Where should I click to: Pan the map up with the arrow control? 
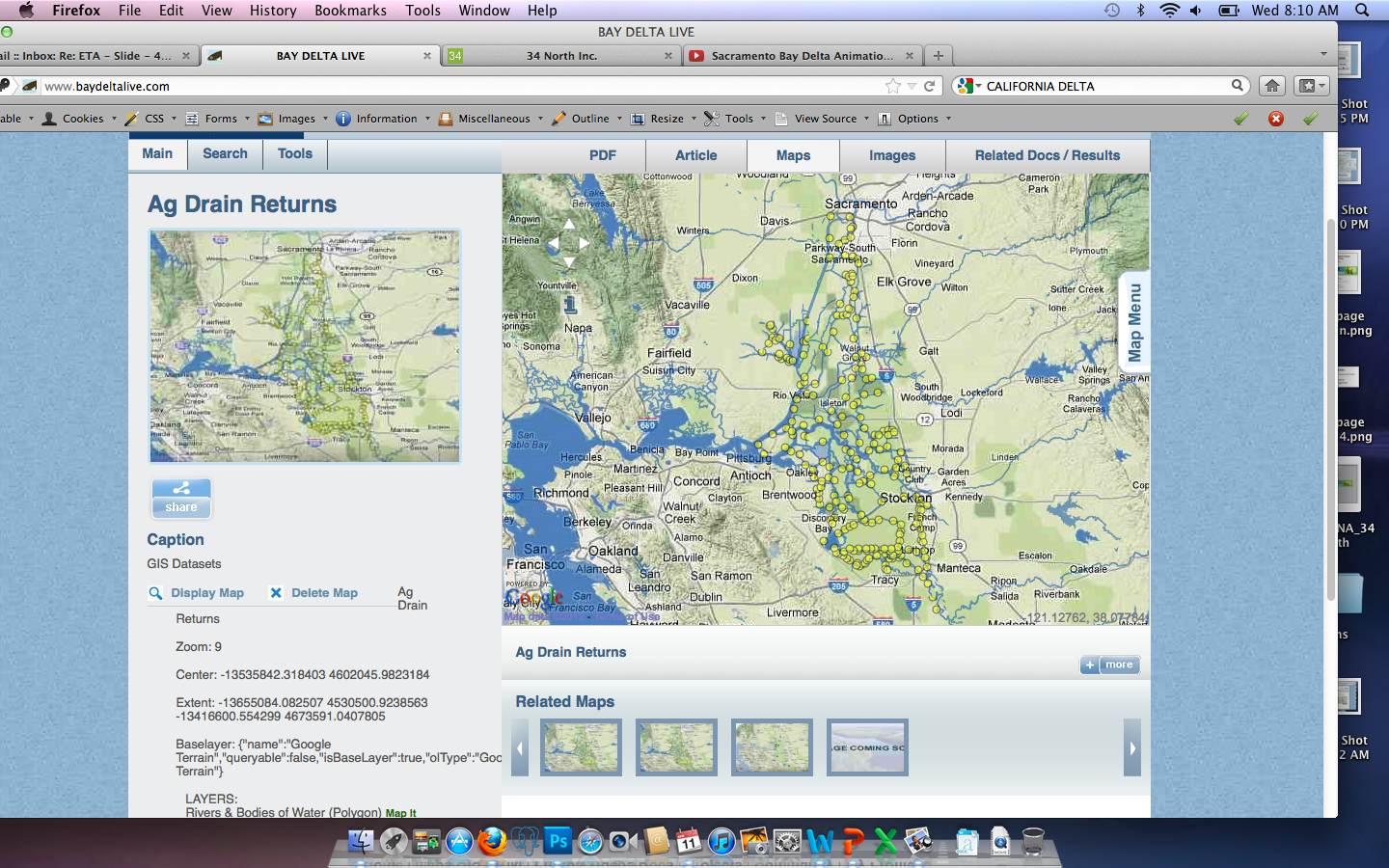tap(569, 224)
